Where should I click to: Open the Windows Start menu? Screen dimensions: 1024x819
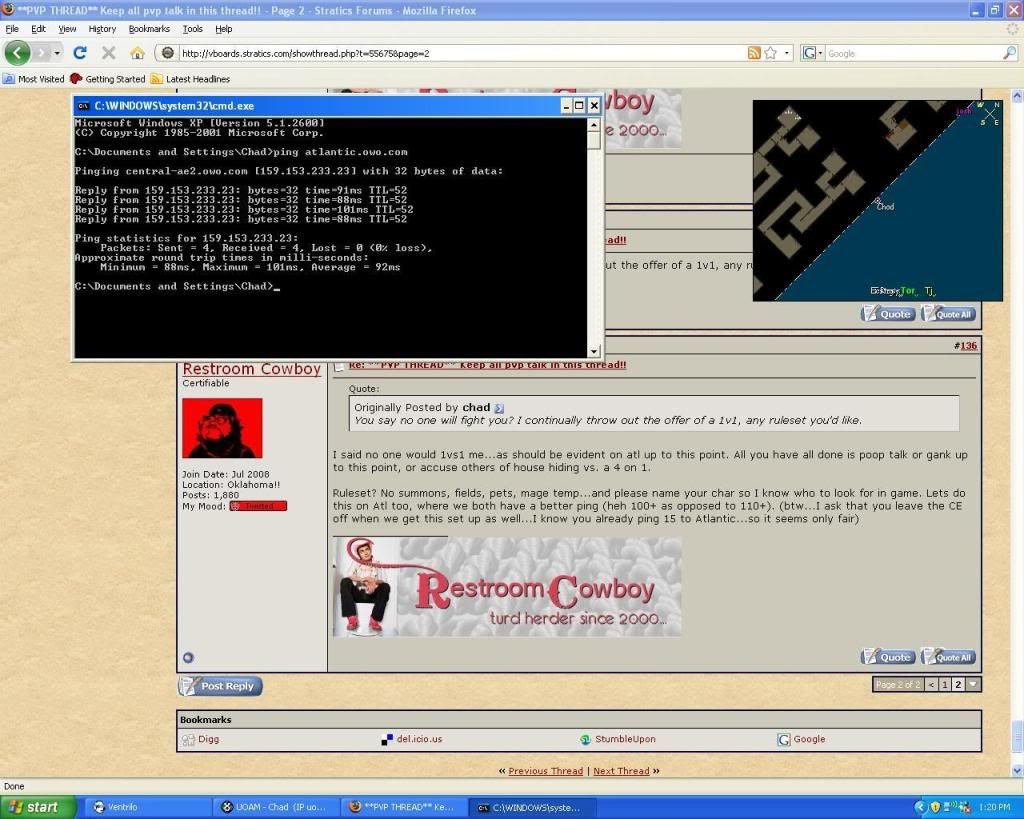point(37,807)
